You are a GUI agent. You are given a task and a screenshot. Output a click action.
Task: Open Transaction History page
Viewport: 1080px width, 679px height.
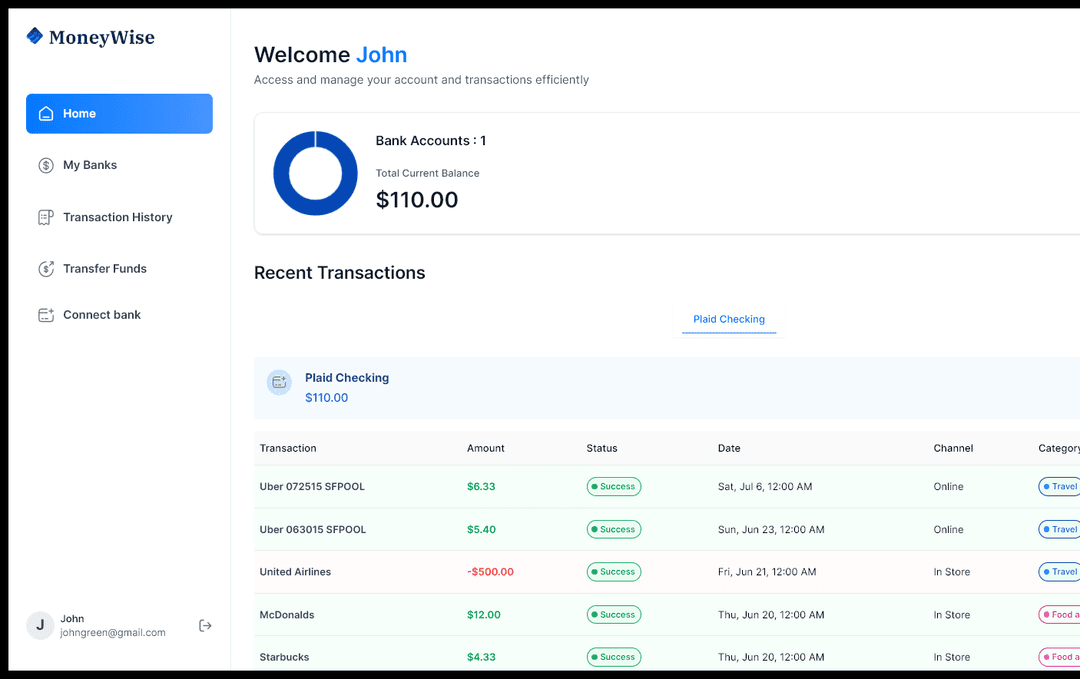[119, 218]
